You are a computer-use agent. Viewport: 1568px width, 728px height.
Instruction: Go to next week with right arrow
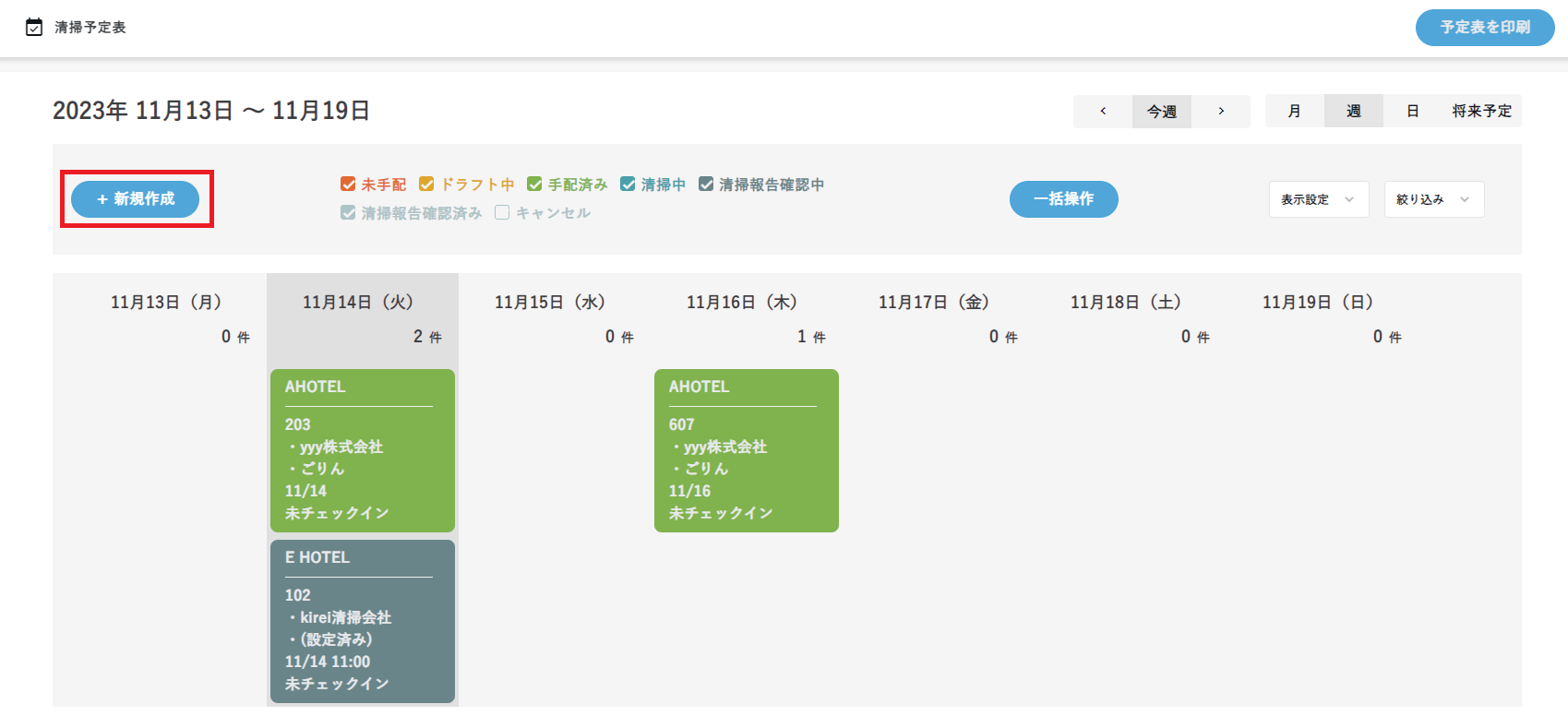point(1221,111)
